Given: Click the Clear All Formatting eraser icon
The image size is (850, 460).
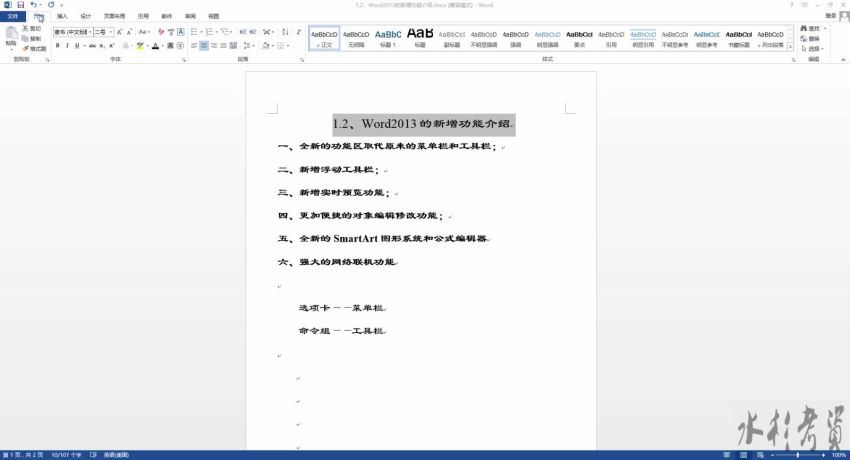Looking at the screenshot, I should click(161, 32).
